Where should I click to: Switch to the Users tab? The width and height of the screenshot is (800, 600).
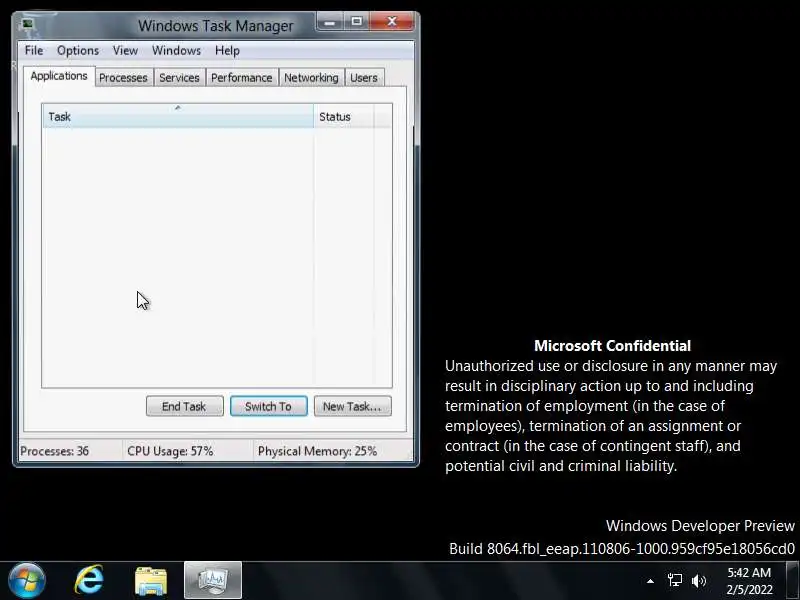point(364,78)
